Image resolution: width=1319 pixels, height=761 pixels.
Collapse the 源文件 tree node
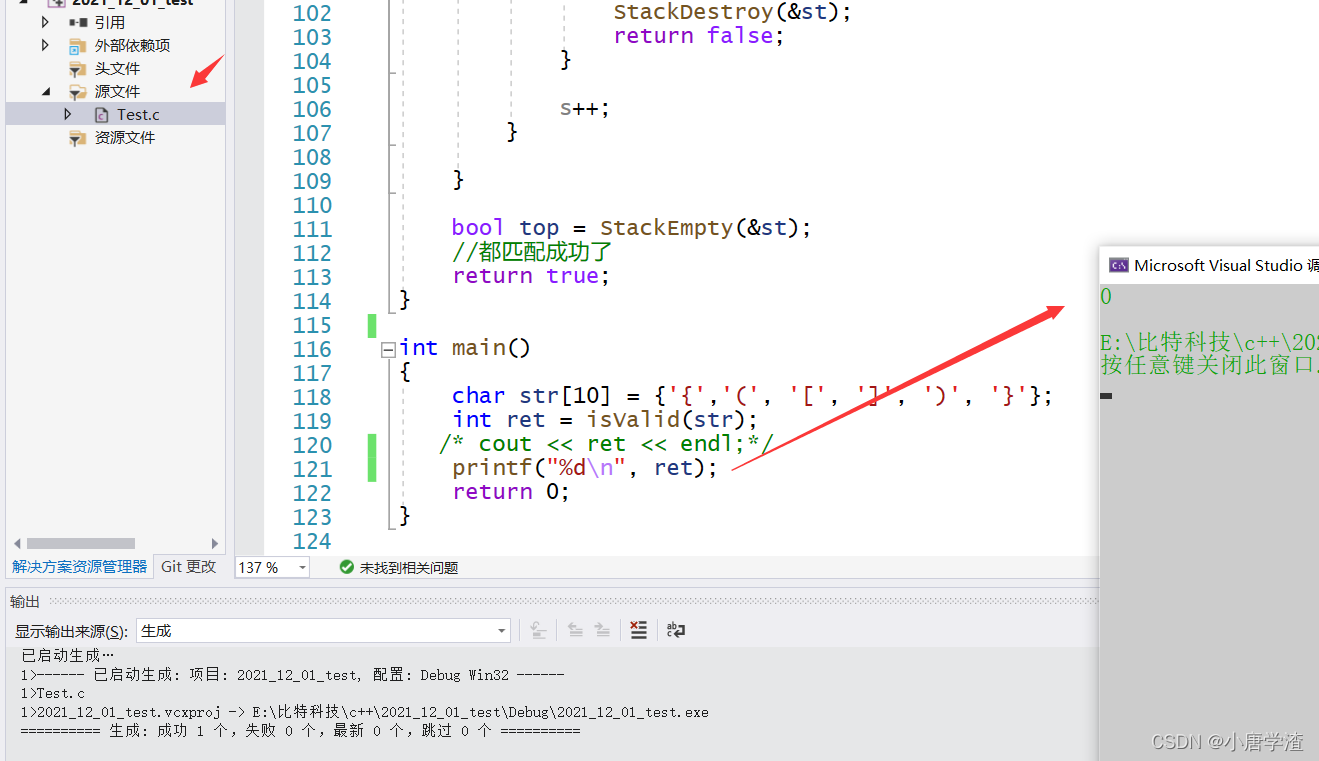(x=45, y=91)
